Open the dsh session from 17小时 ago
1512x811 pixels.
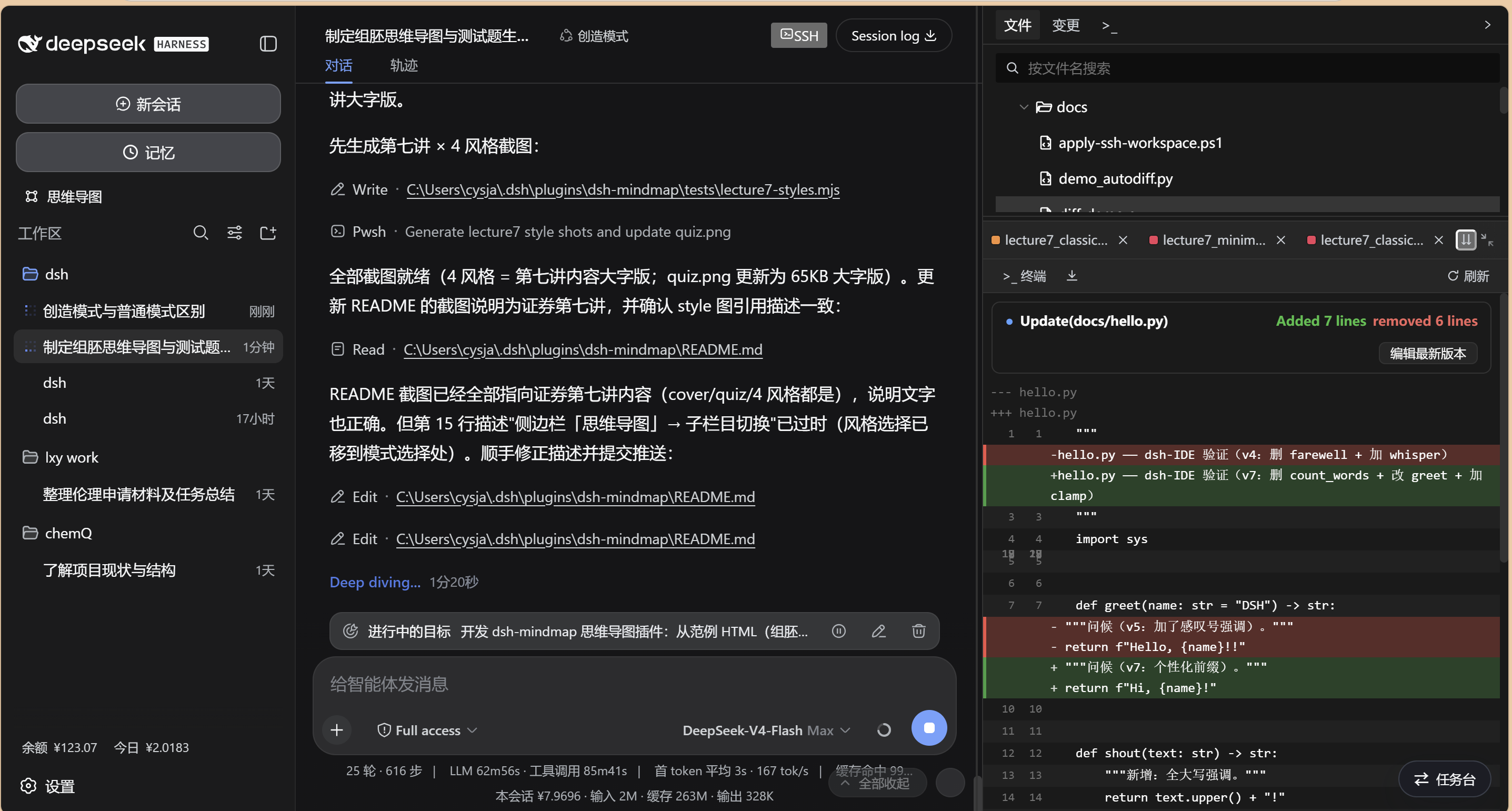tap(148, 418)
